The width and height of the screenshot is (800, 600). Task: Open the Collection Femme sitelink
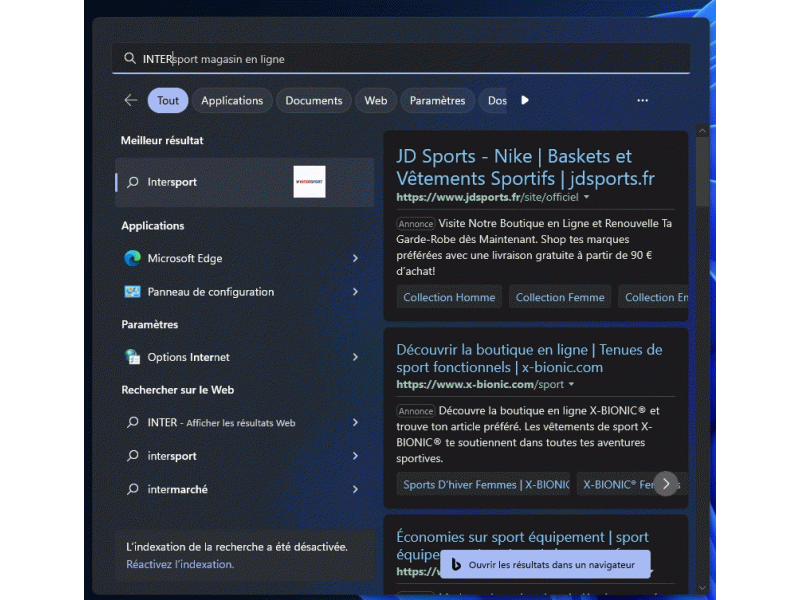[x=560, y=297]
